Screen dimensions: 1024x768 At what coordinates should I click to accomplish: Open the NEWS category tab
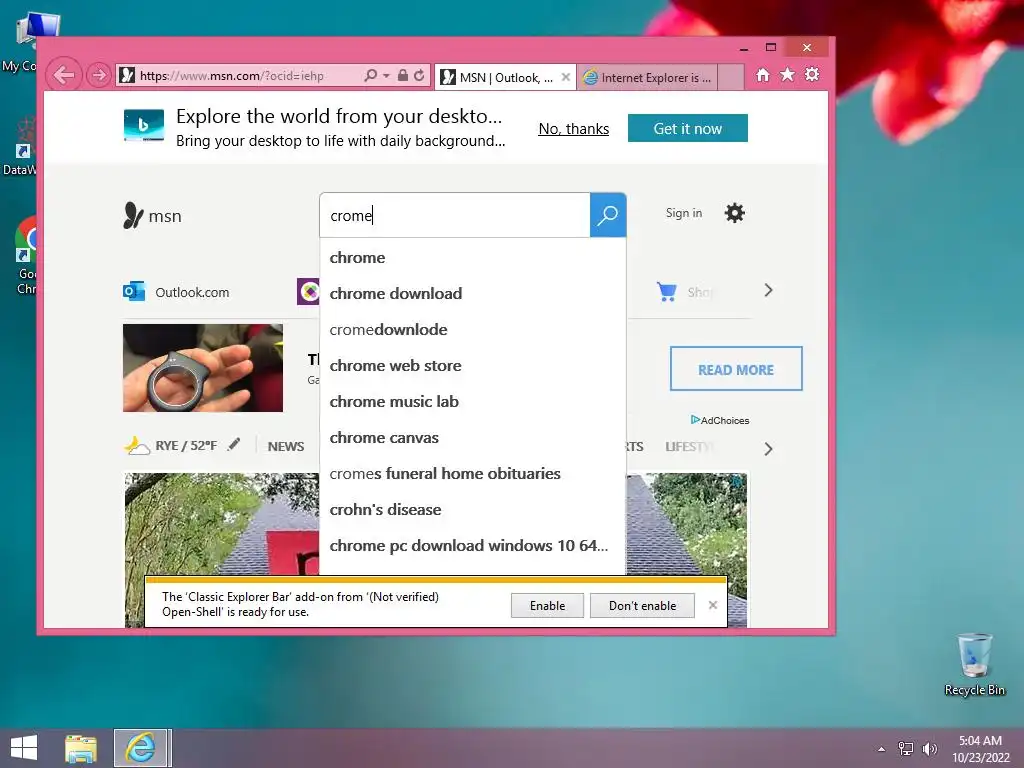(x=286, y=446)
